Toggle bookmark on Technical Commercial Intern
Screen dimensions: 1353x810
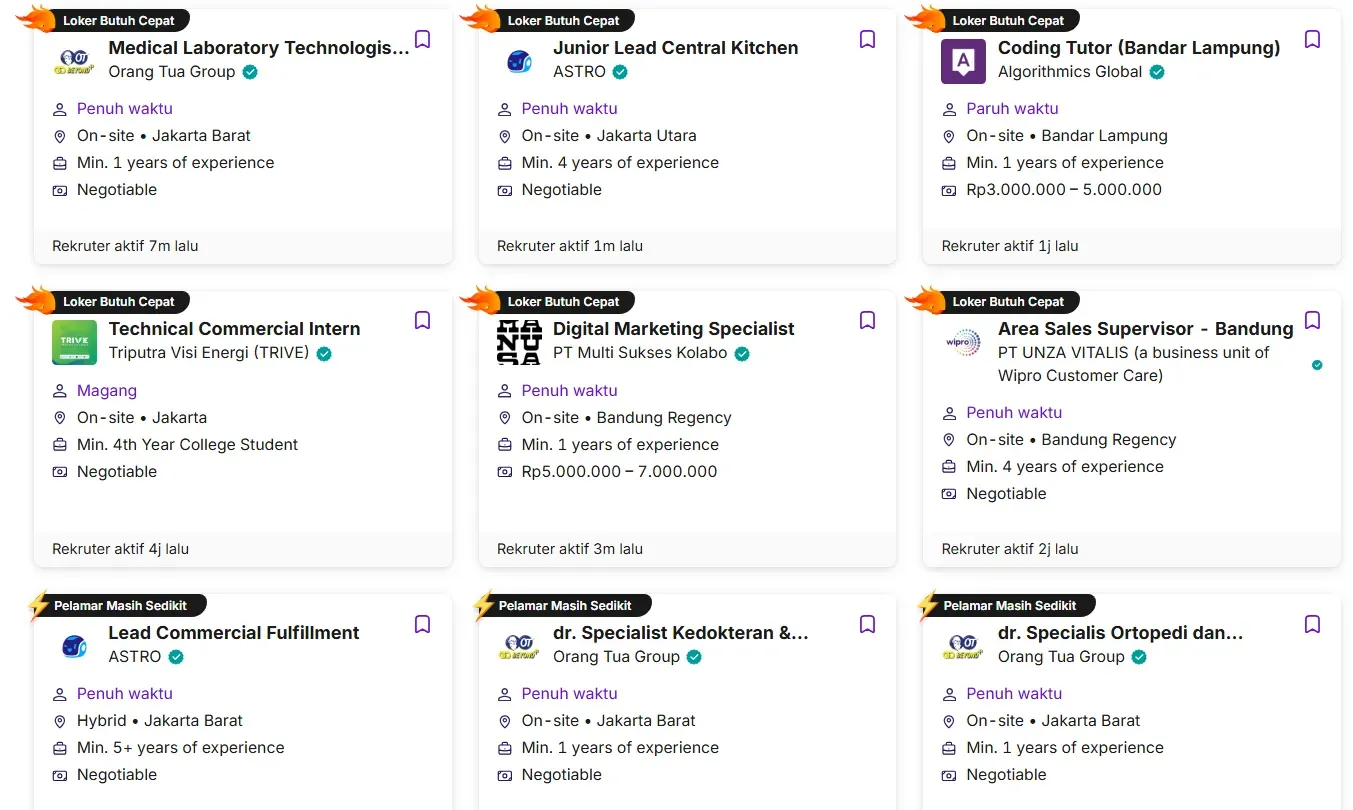pyautogui.click(x=423, y=321)
